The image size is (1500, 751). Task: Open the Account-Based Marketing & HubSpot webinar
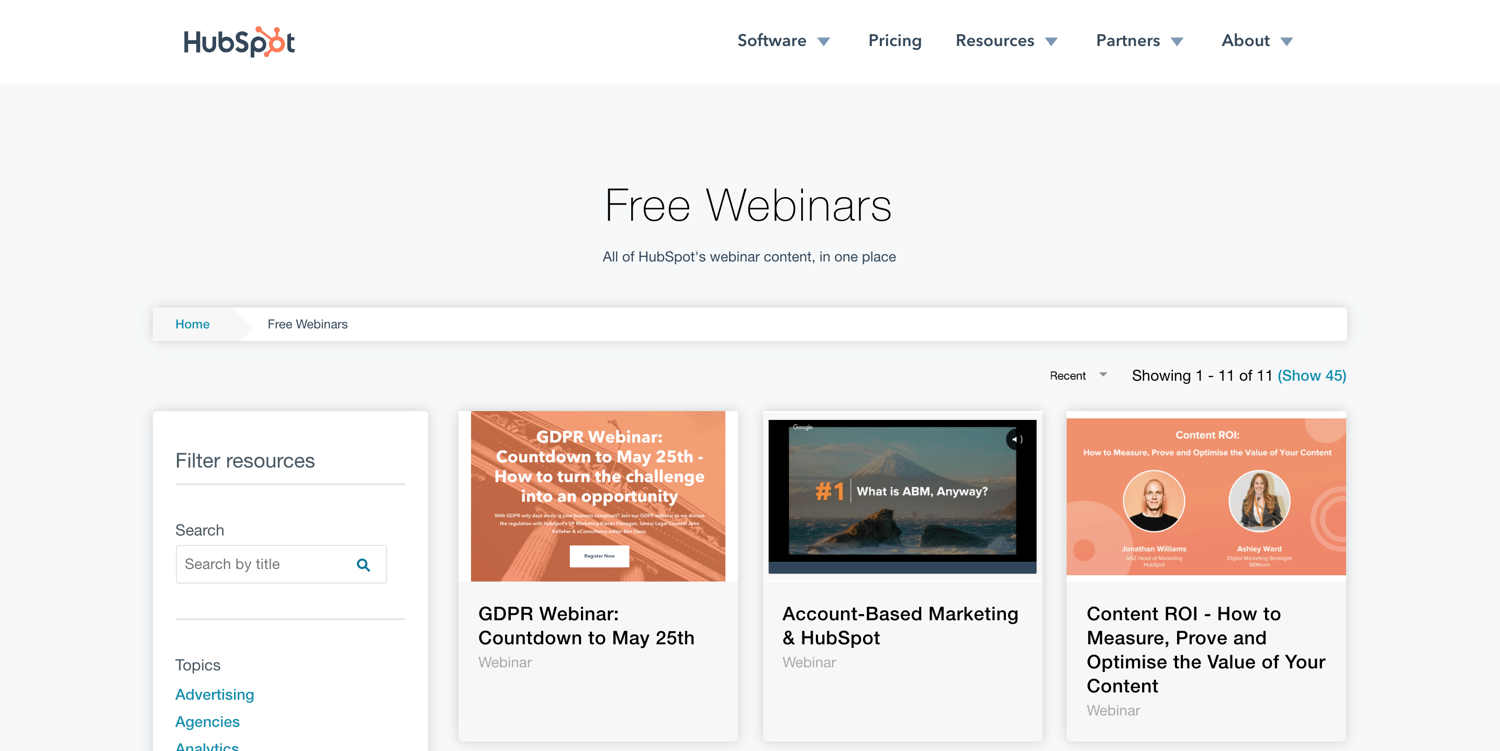900,625
